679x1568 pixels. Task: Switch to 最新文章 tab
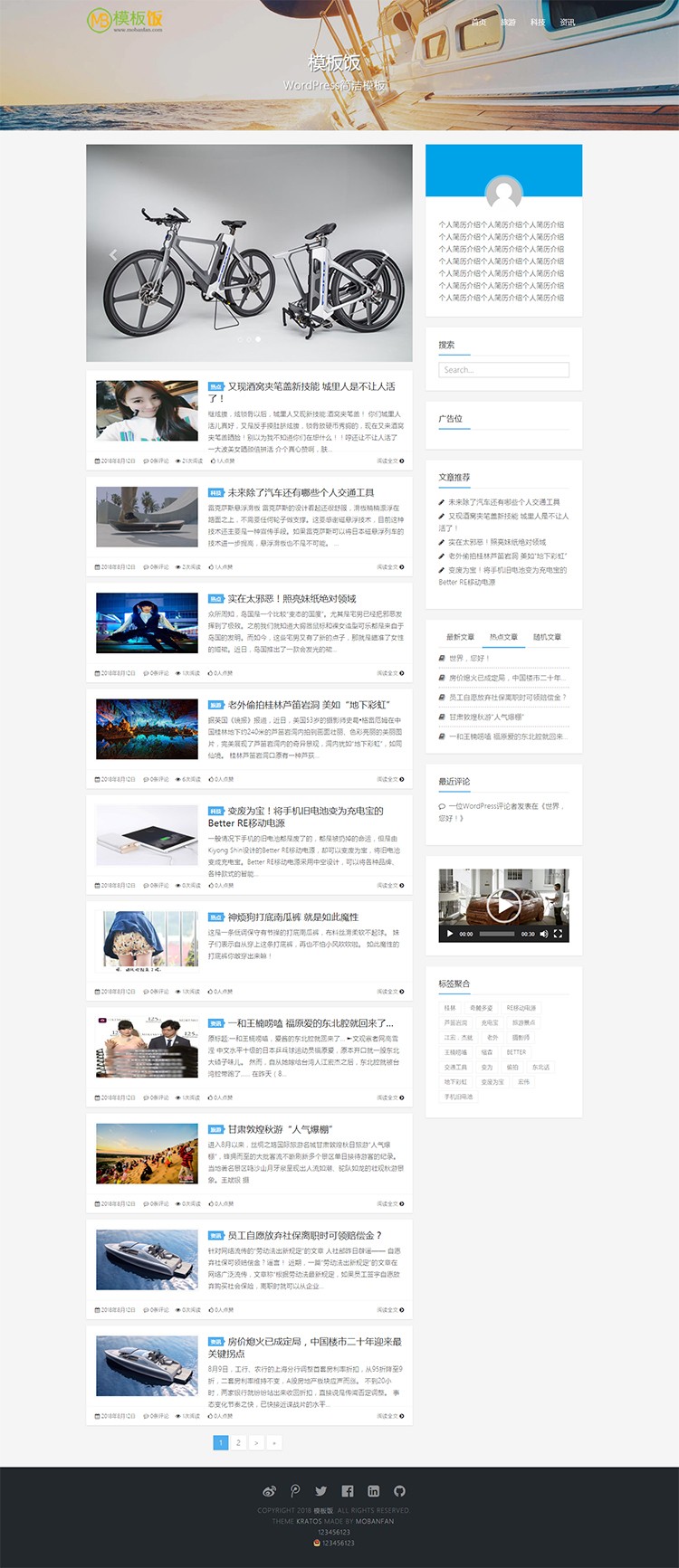point(460,637)
